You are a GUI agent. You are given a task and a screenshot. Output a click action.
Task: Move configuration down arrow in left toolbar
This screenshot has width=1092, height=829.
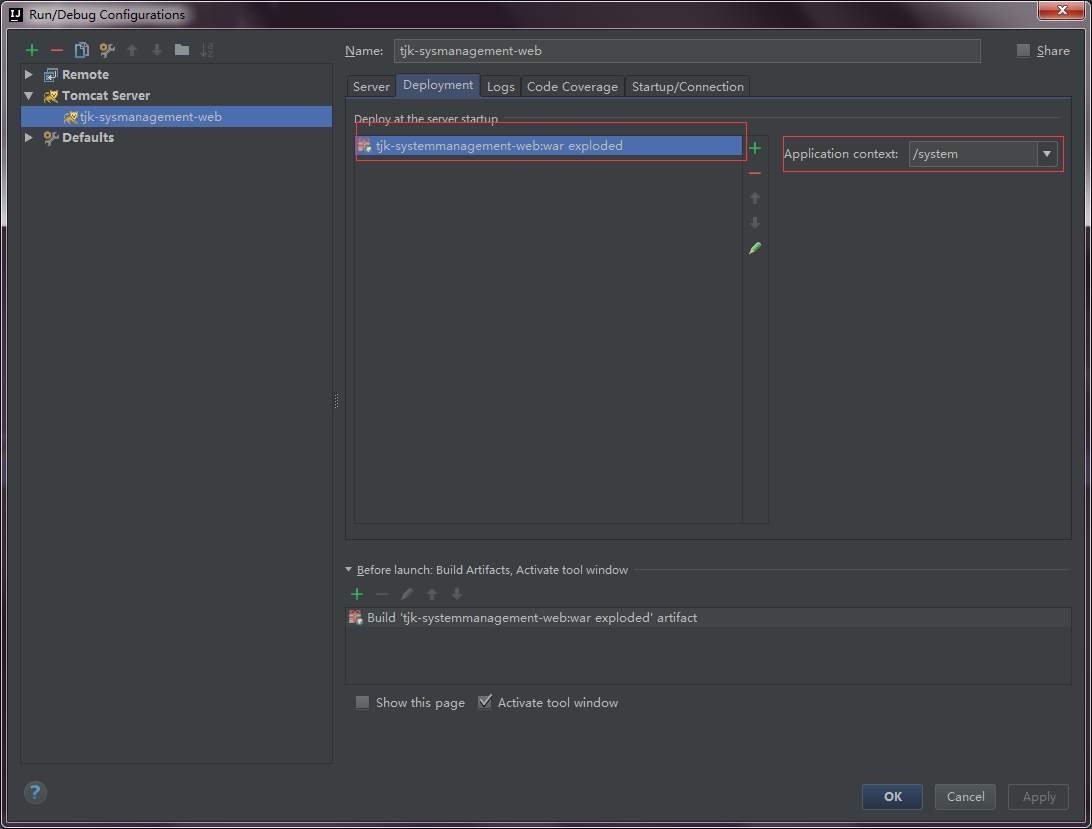157,50
